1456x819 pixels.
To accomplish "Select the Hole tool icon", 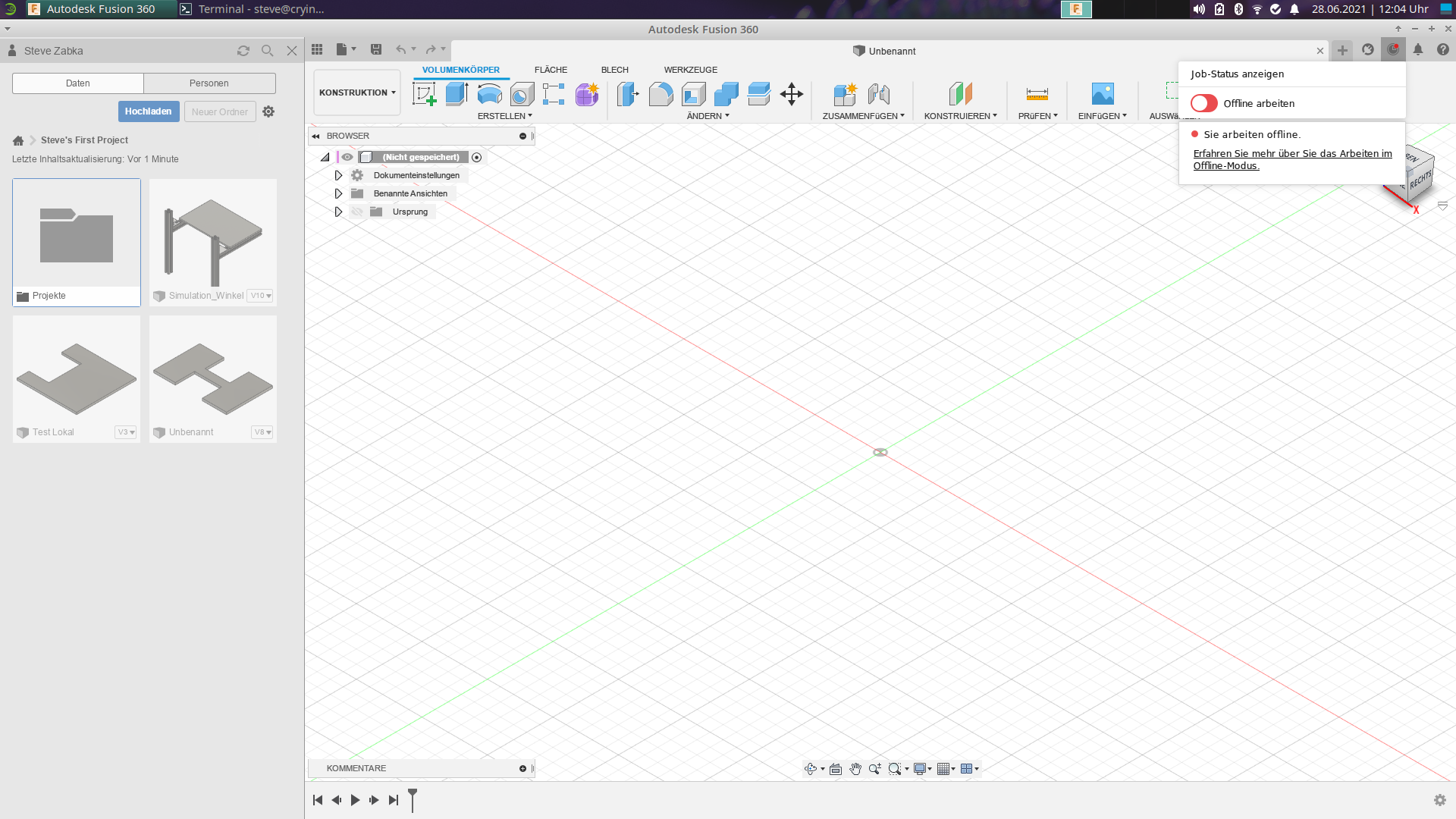I will pos(522,94).
